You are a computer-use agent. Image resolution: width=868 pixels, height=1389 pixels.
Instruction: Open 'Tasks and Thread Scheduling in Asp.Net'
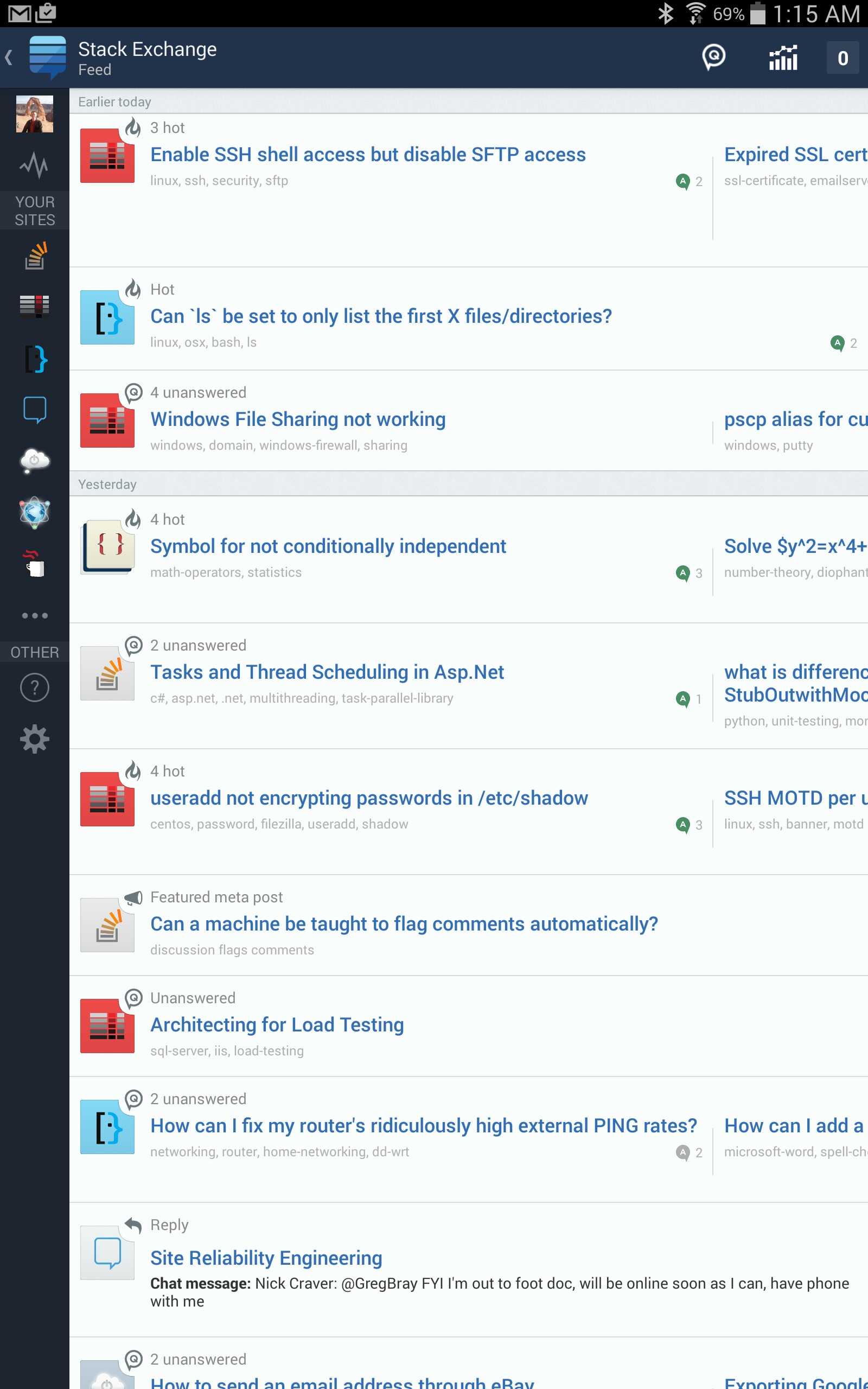(x=327, y=672)
